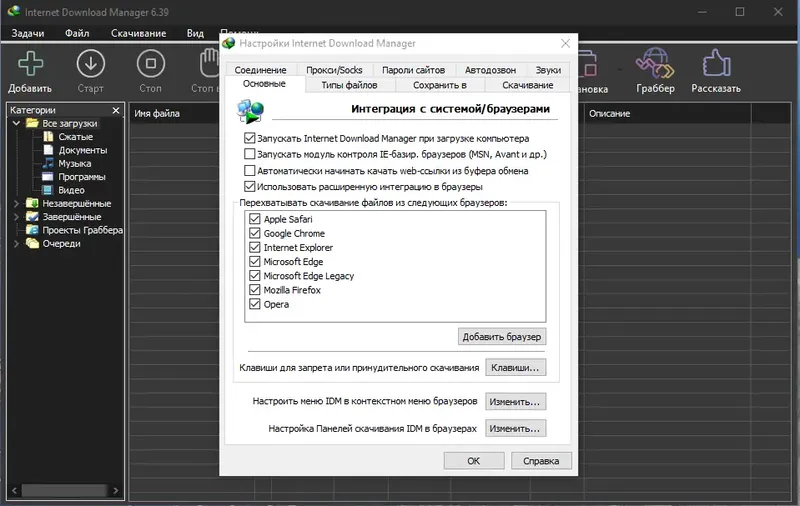Uncheck Apple Safari browser
800x506 pixels.
click(255, 219)
